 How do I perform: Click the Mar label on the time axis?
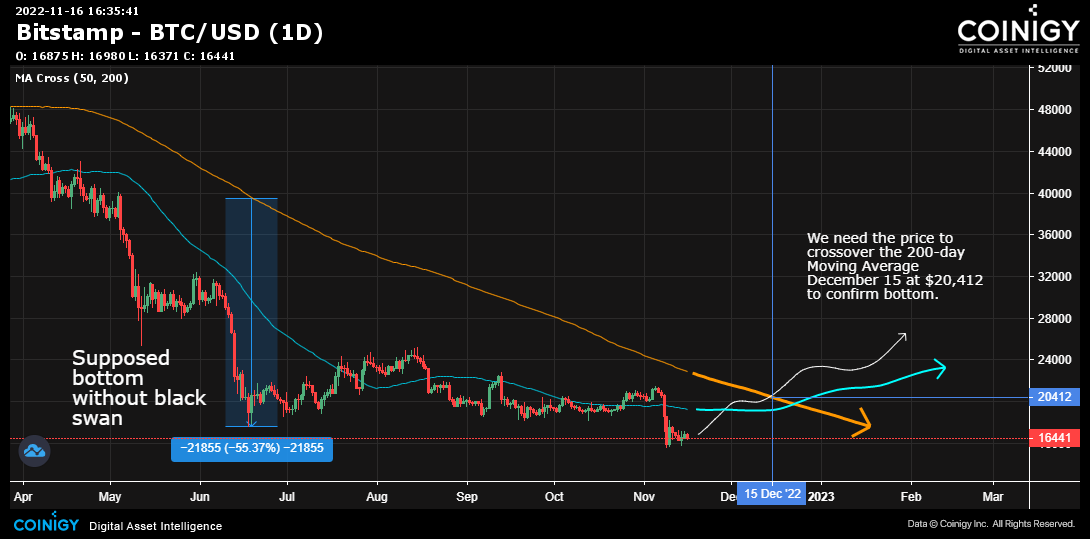(x=993, y=498)
